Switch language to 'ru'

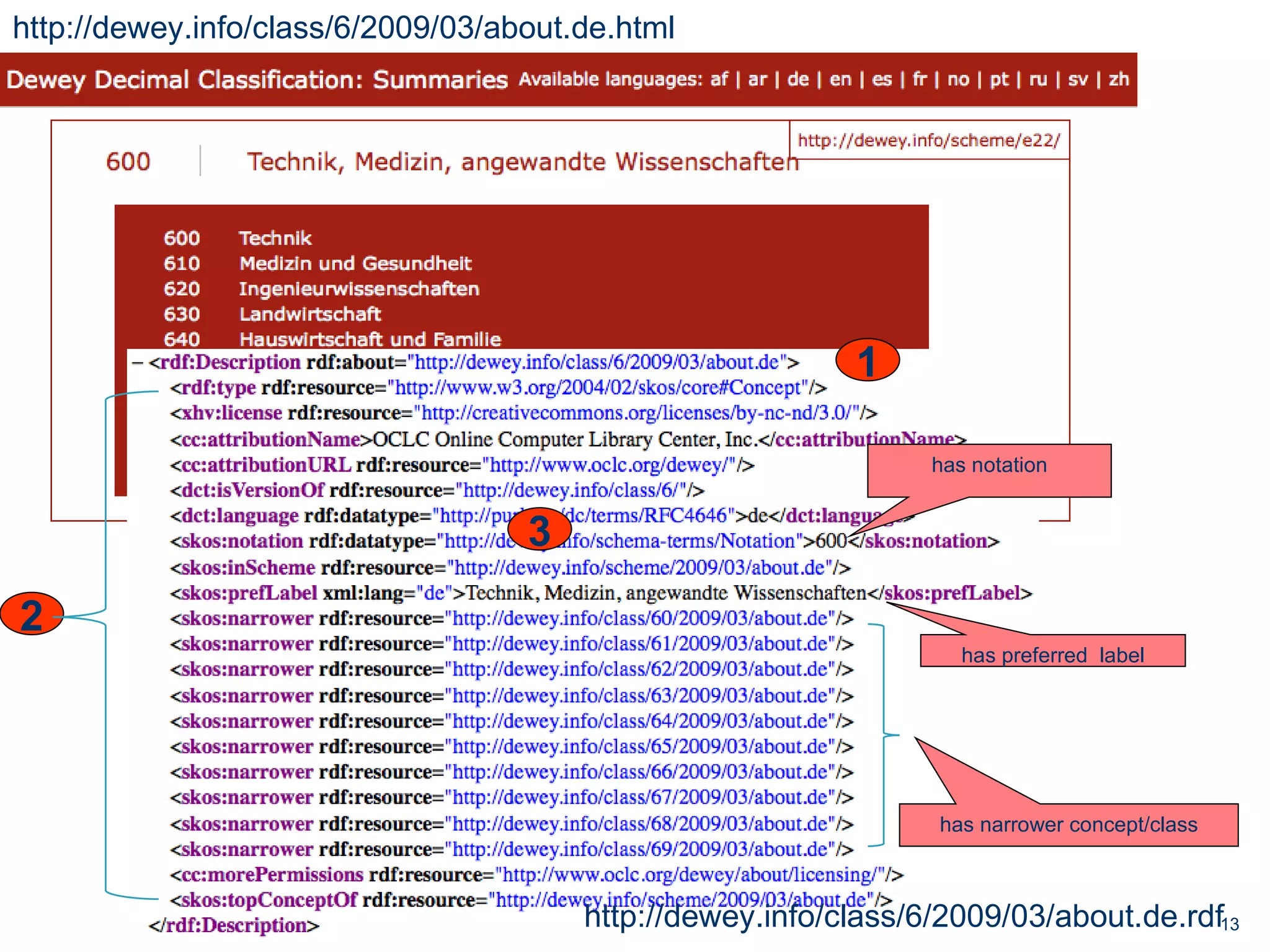point(1038,80)
